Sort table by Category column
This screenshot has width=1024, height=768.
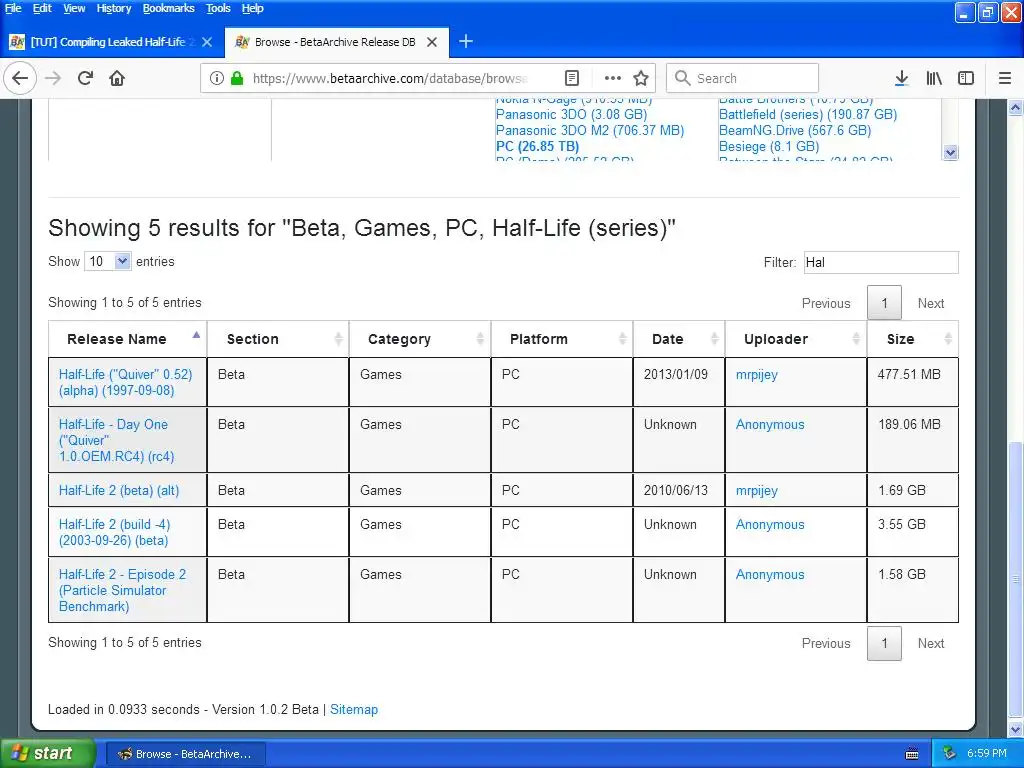[x=420, y=339]
